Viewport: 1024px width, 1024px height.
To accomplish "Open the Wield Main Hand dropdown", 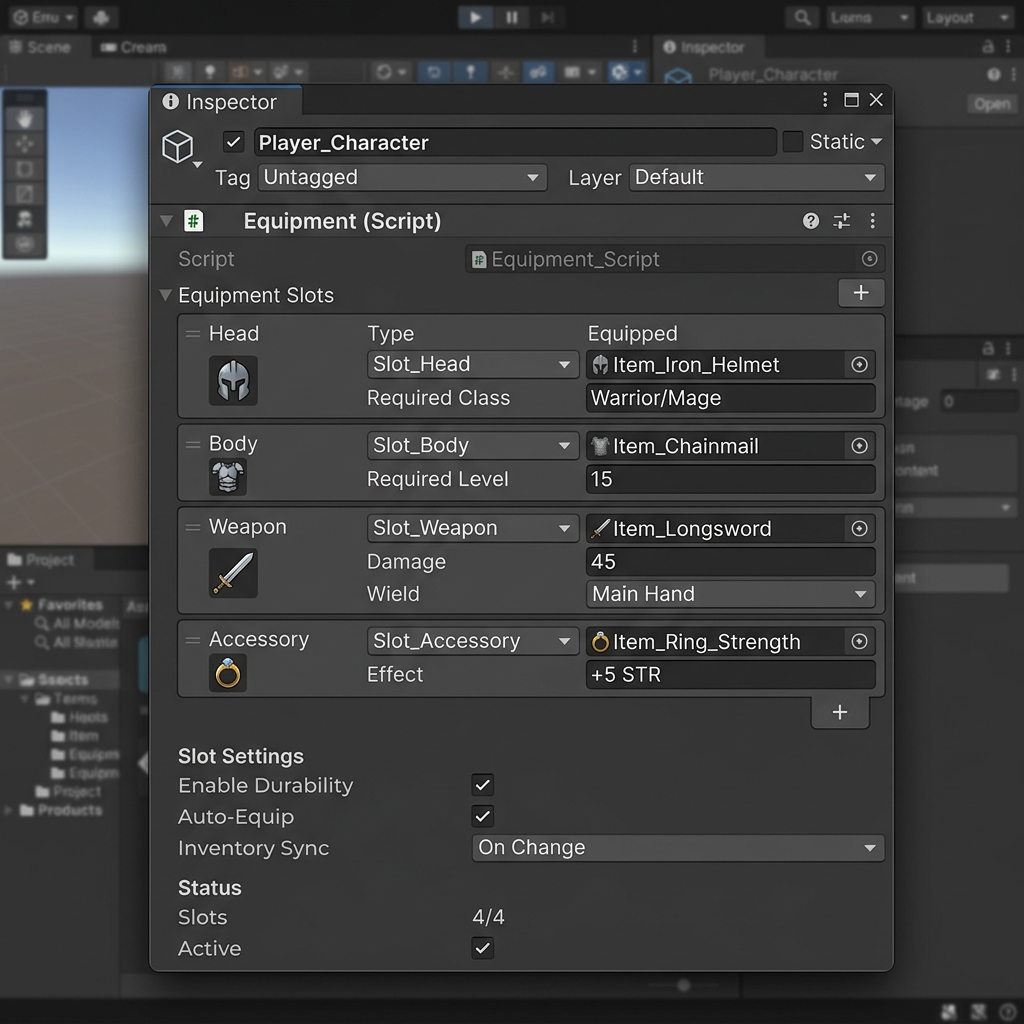I will tap(729, 594).
